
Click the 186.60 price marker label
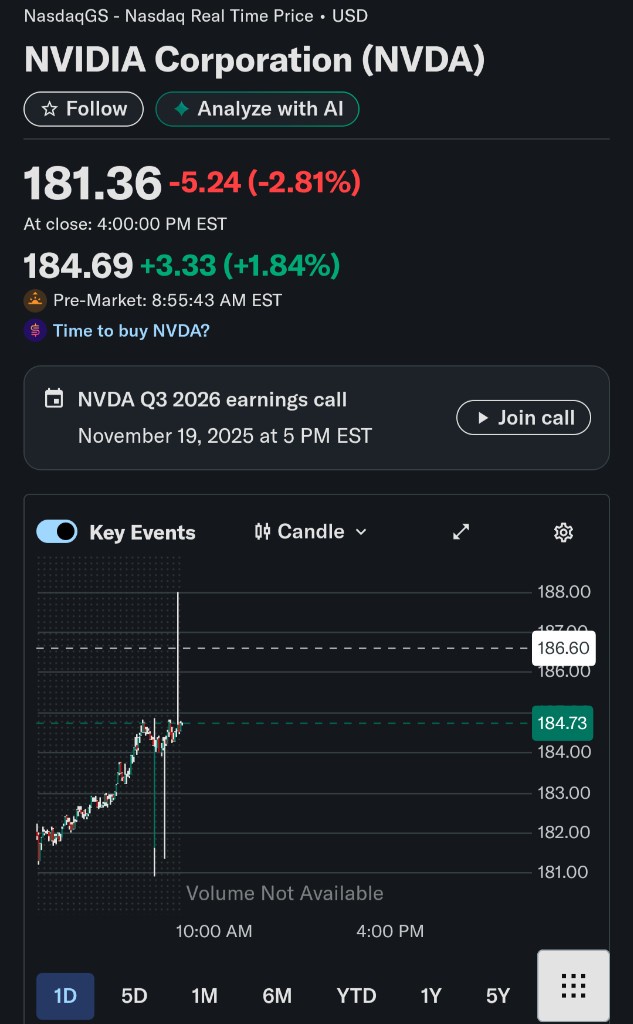[563, 648]
